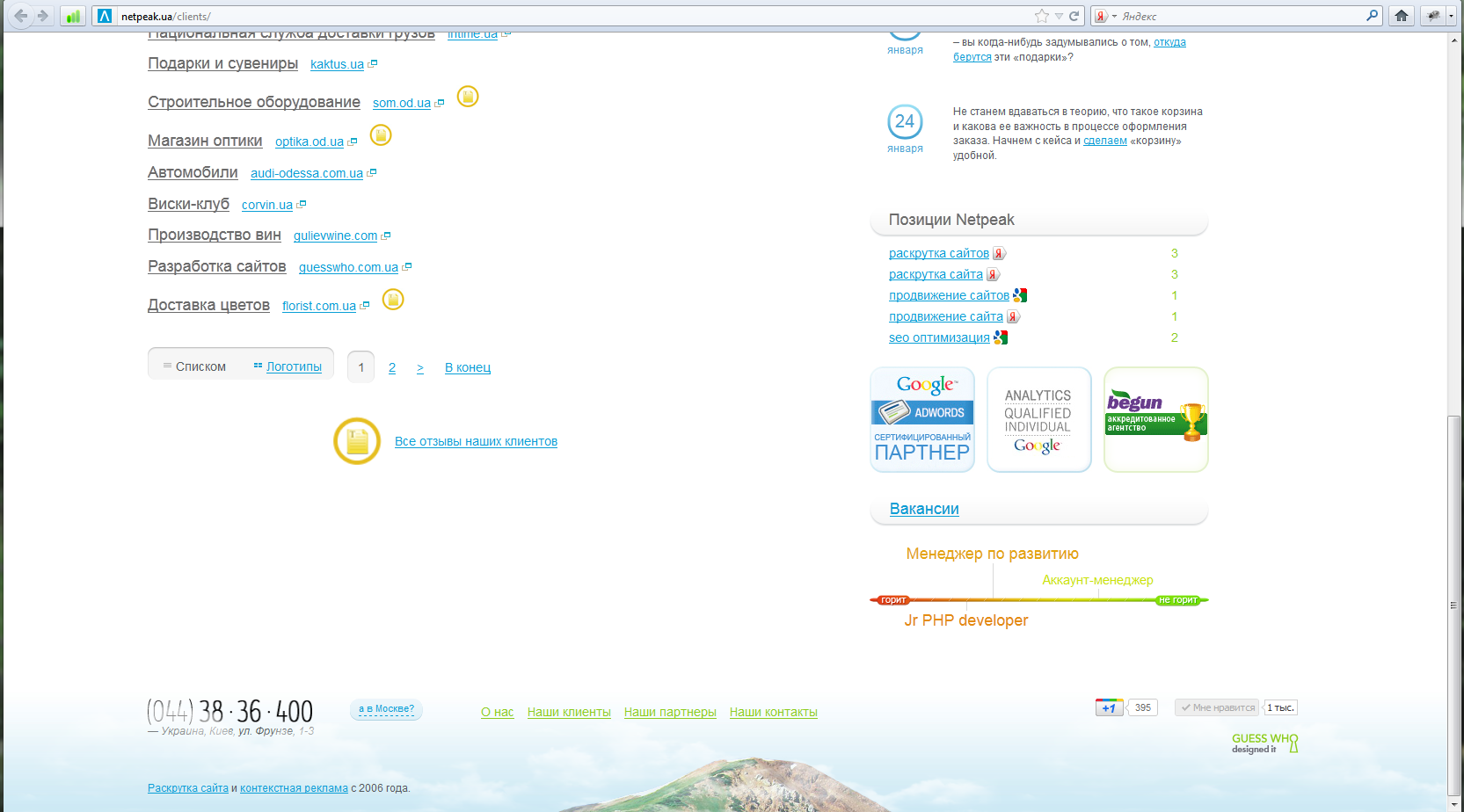
Task: Go back with the browser back arrow
Action: pyautogui.click(x=20, y=16)
